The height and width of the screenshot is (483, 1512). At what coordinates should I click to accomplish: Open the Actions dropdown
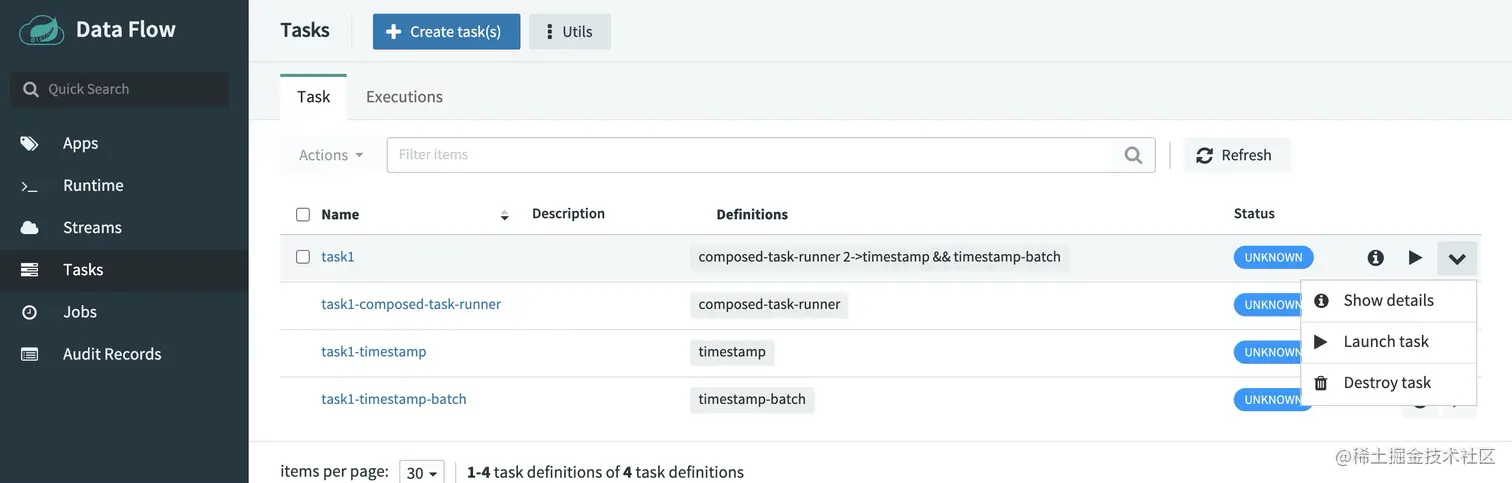(x=330, y=155)
